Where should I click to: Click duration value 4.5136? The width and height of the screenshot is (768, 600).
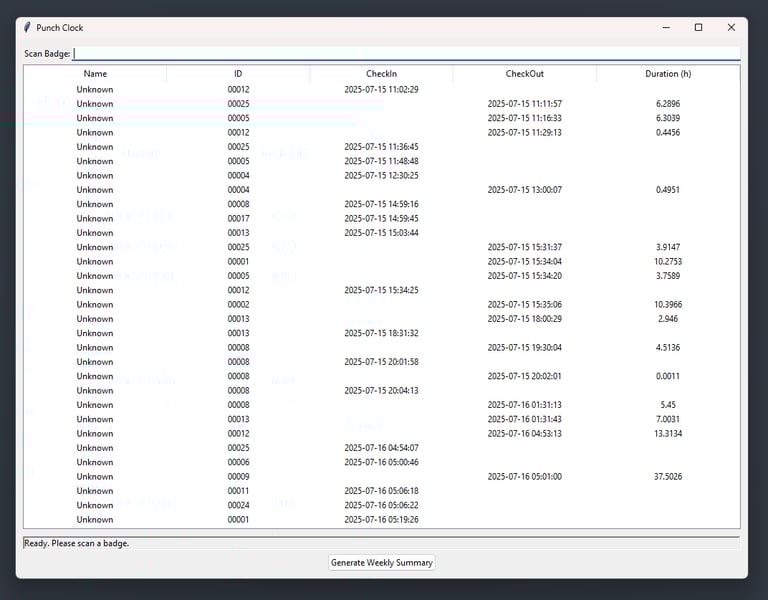(x=668, y=347)
